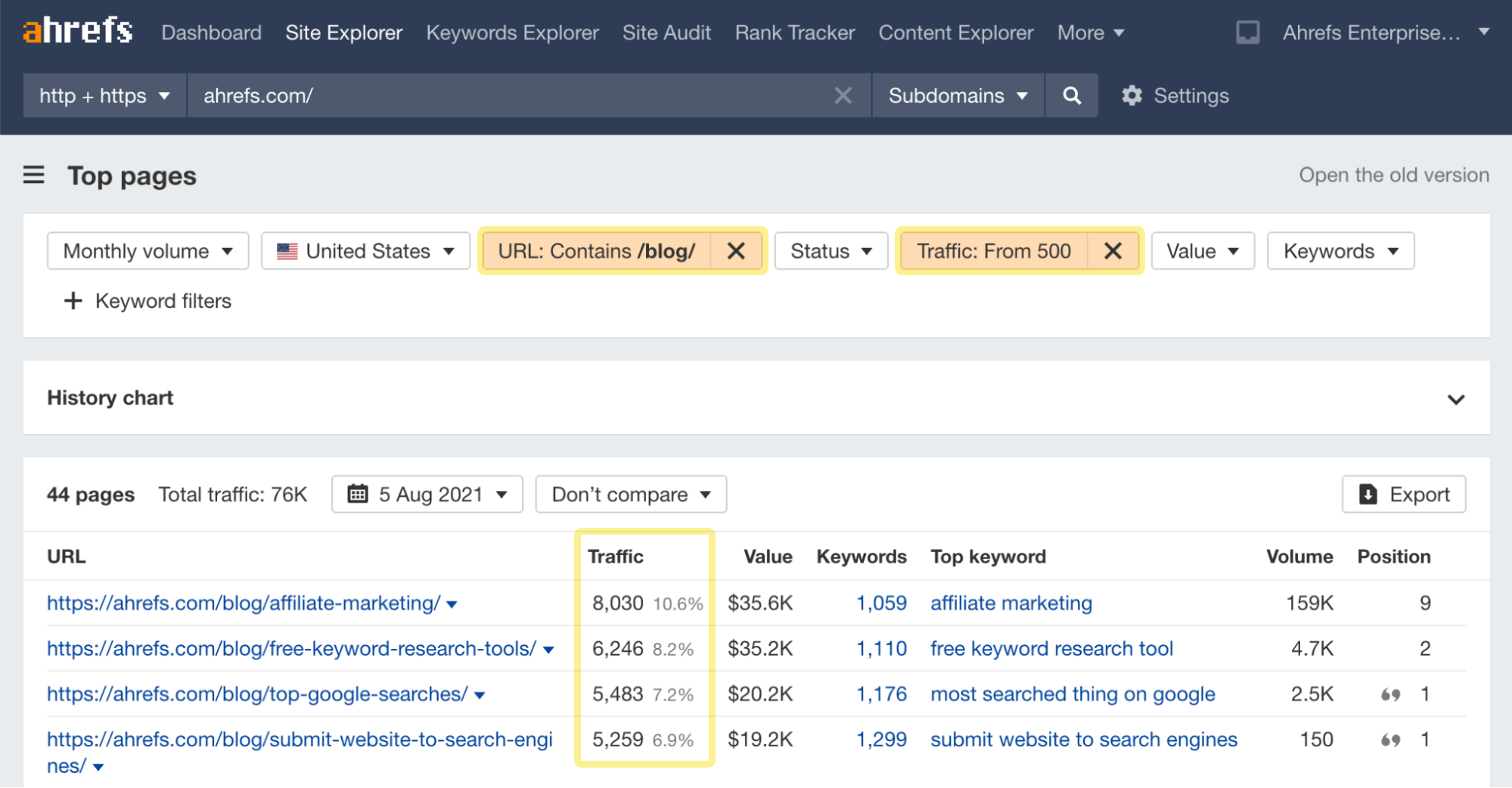Add keyword filters with the plus icon

73,301
